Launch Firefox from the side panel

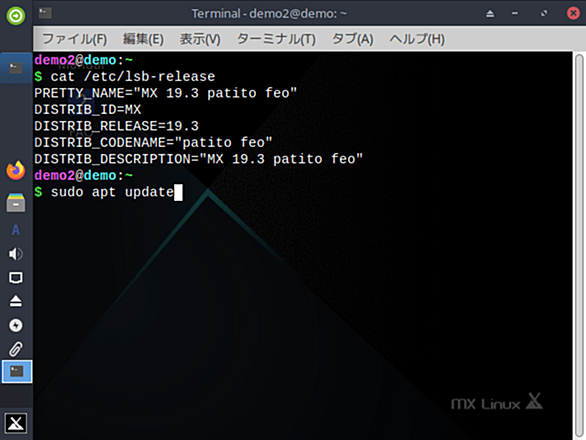pyautogui.click(x=16, y=170)
